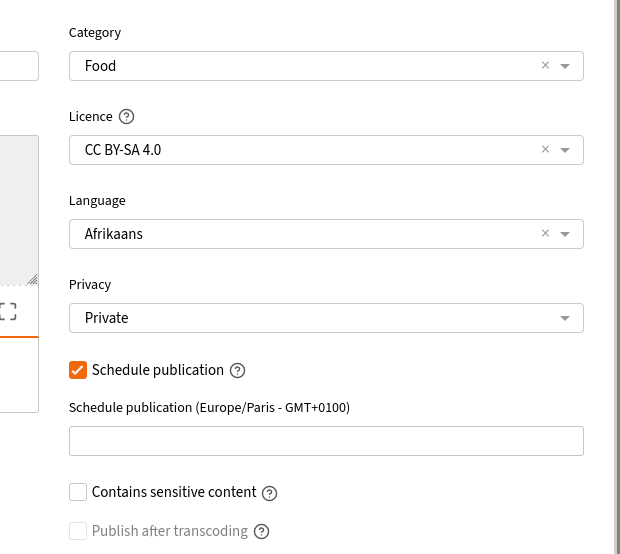Click the Afrikaans language value text
The image size is (620, 554).
(x=114, y=234)
